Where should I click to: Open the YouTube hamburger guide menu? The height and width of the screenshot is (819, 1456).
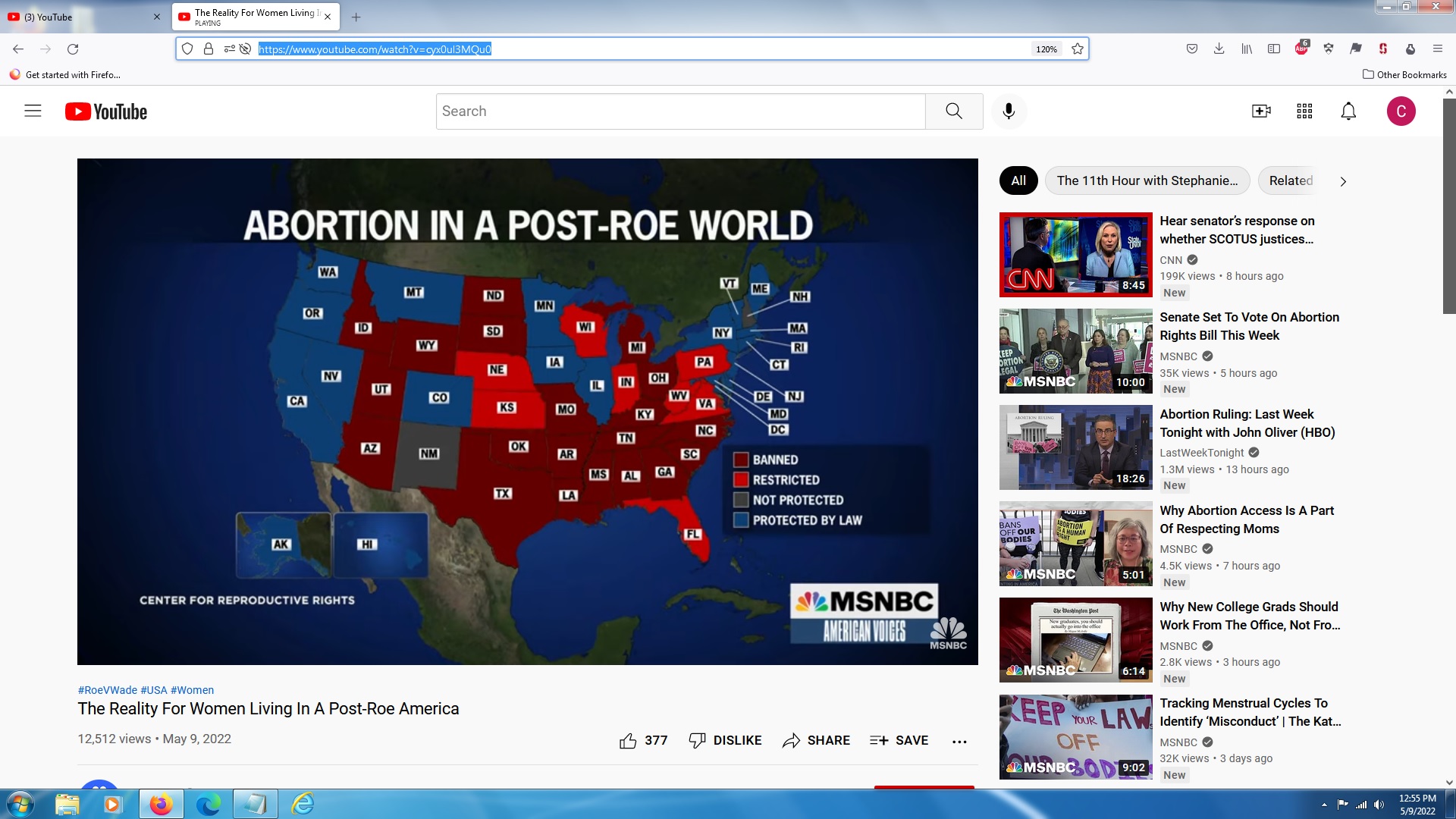click(x=33, y=111)
